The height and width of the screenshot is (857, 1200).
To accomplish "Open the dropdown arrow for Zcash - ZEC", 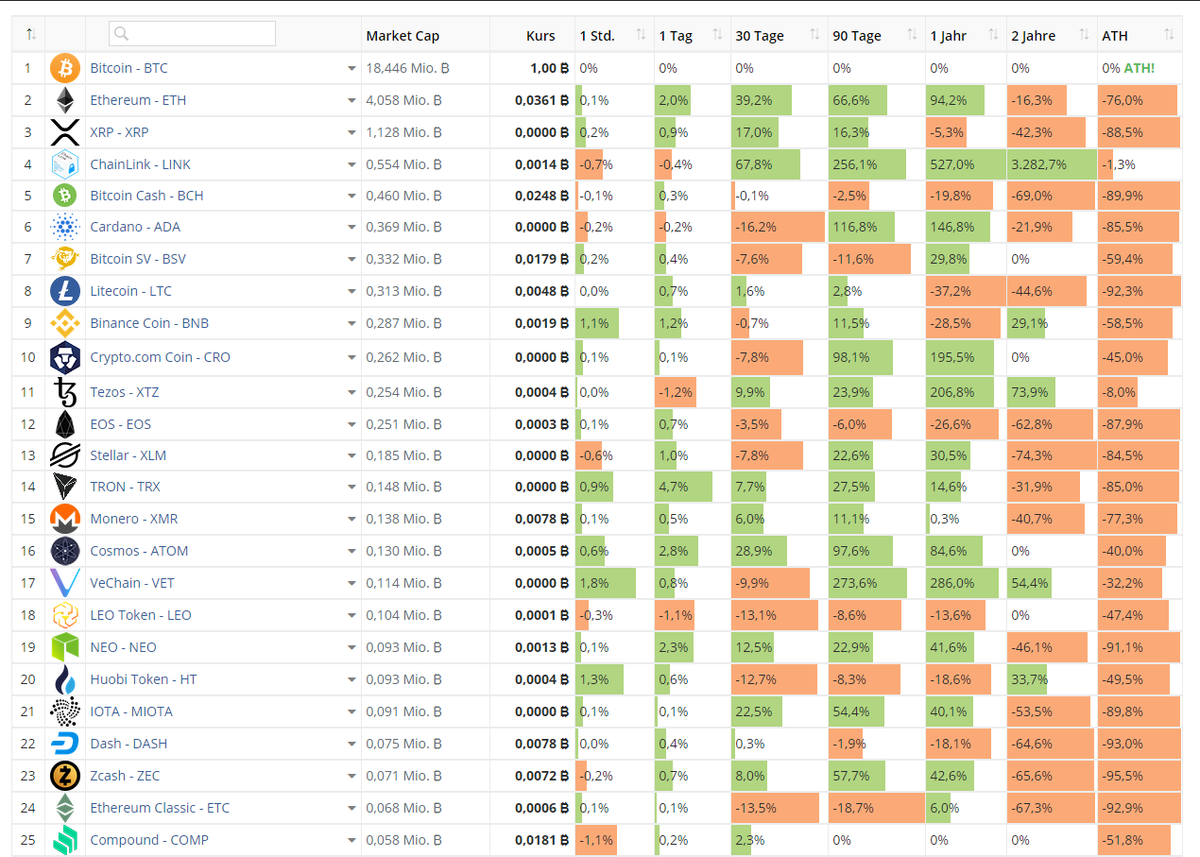I will click(351, 776).
